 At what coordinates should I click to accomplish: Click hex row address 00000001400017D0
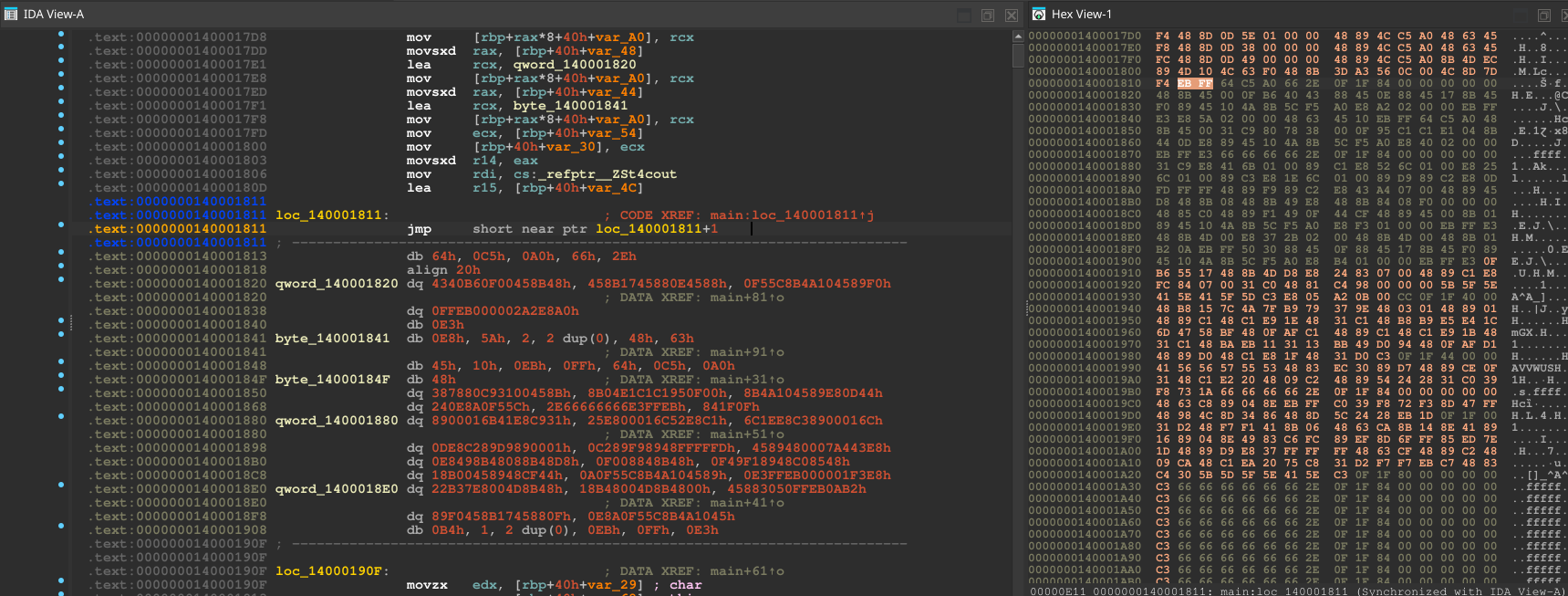[x=1084, y=36]
